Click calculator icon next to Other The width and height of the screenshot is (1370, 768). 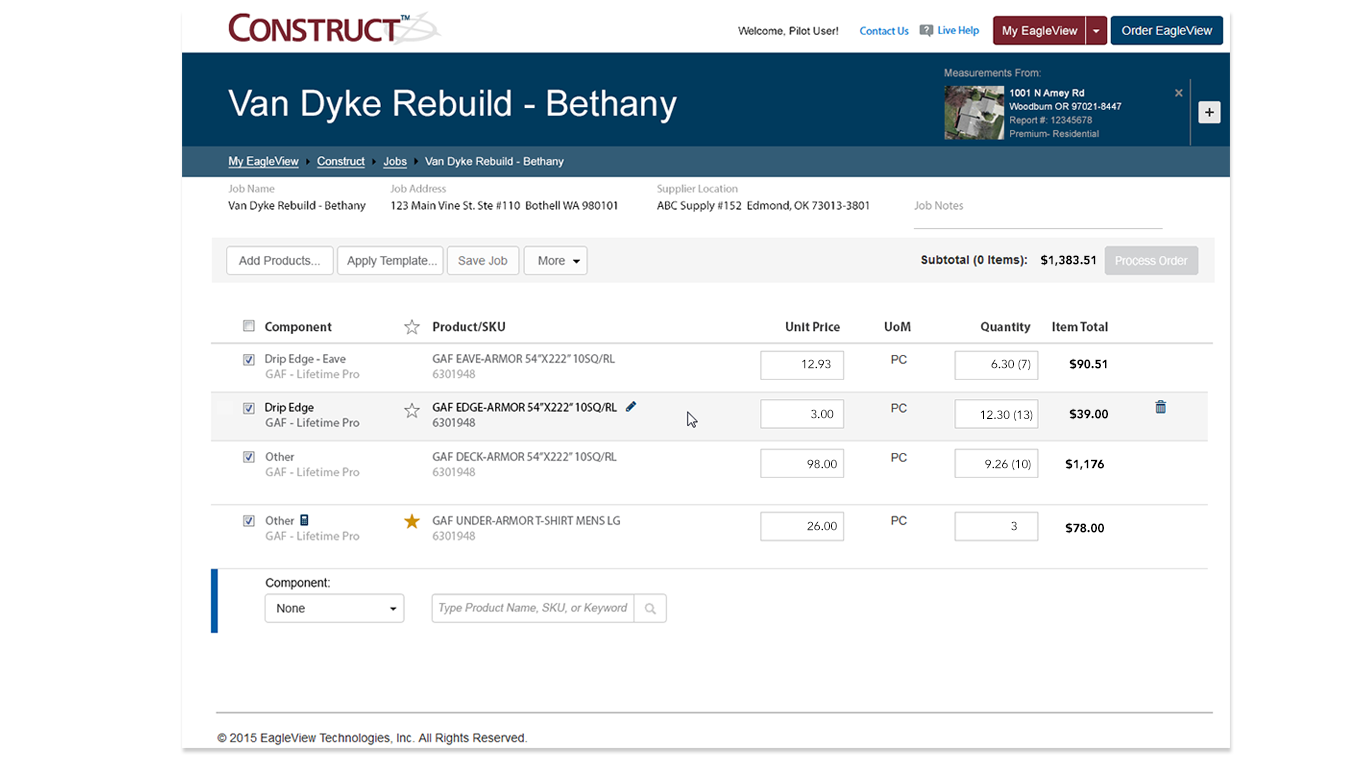click(x=304, y=521)
